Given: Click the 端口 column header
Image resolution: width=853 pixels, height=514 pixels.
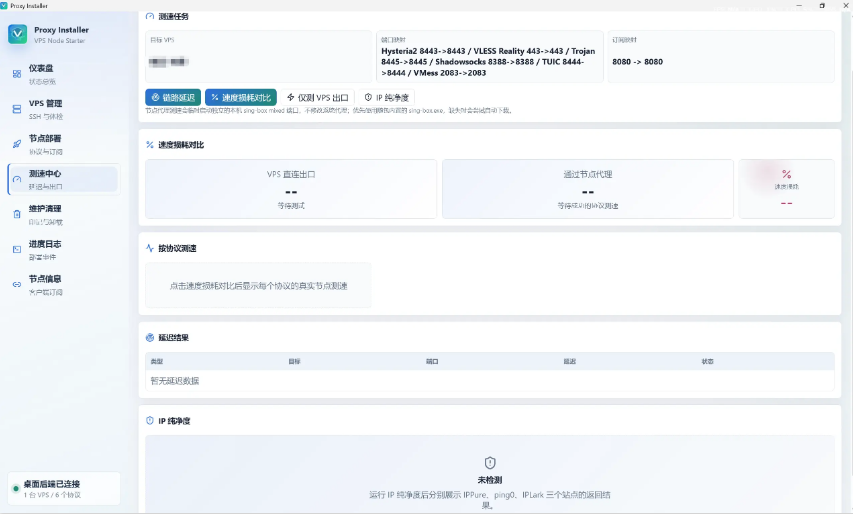Looking at the screenshot, I should tap(432, 361).
